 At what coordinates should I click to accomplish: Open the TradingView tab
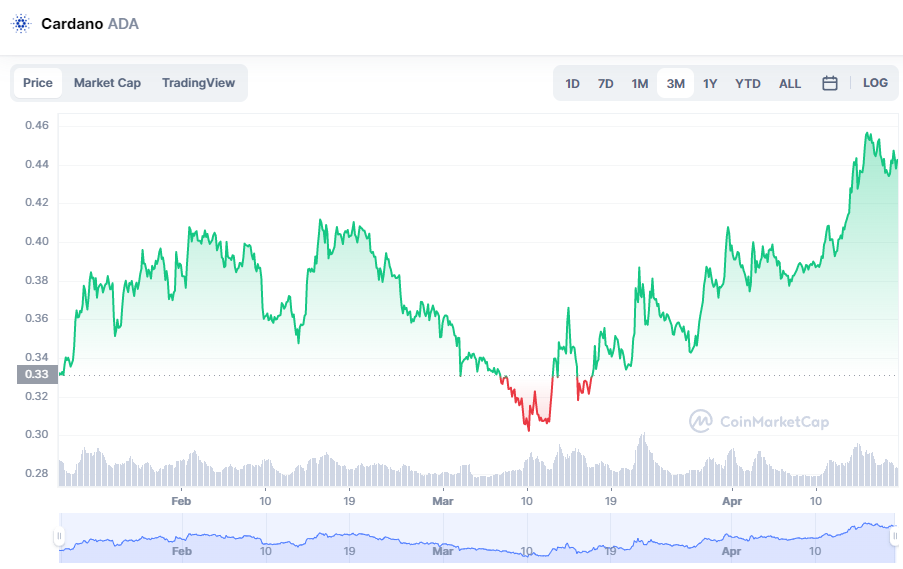[198, 83]
